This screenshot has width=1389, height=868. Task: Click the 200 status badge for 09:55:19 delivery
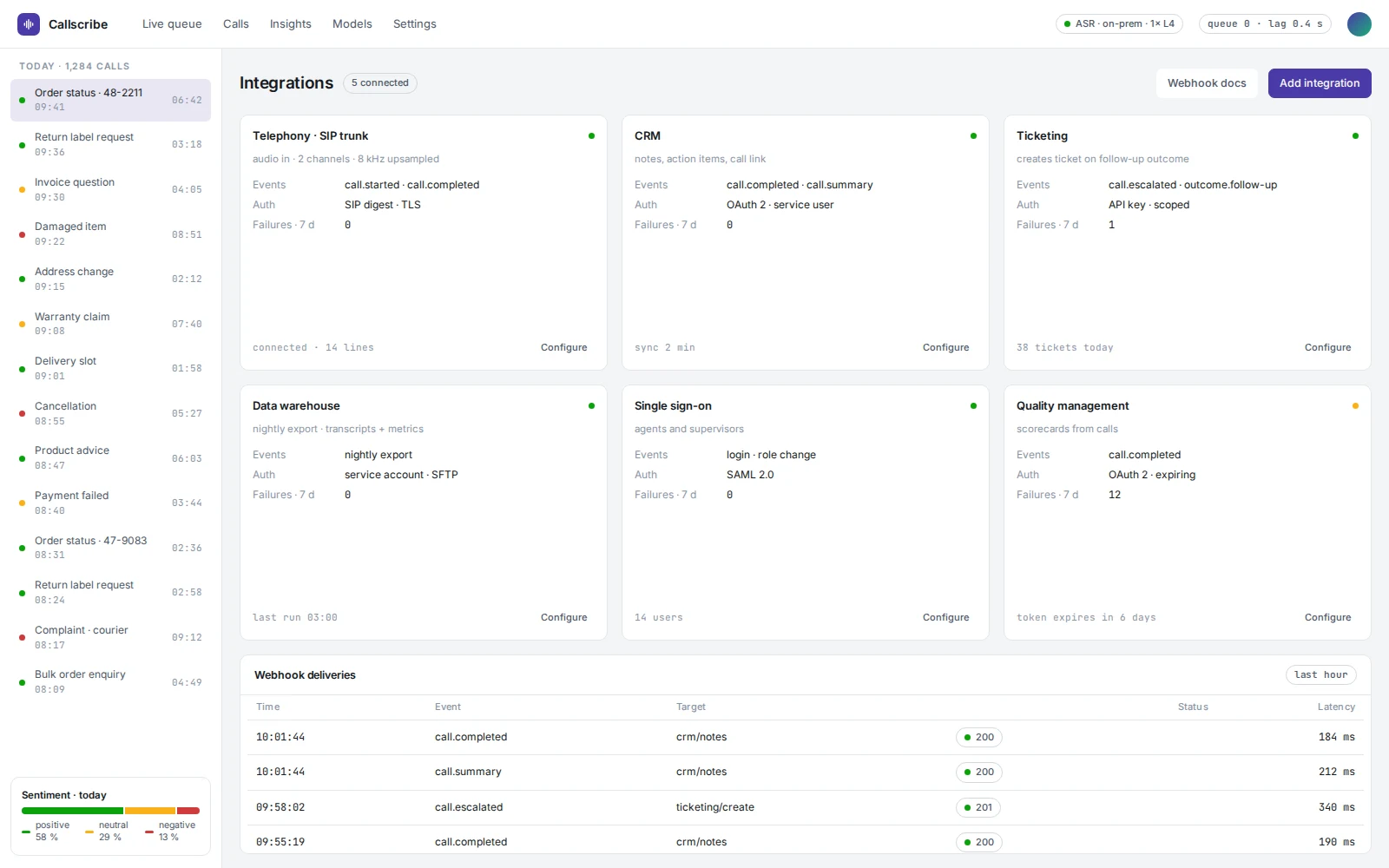pos(979,842)
